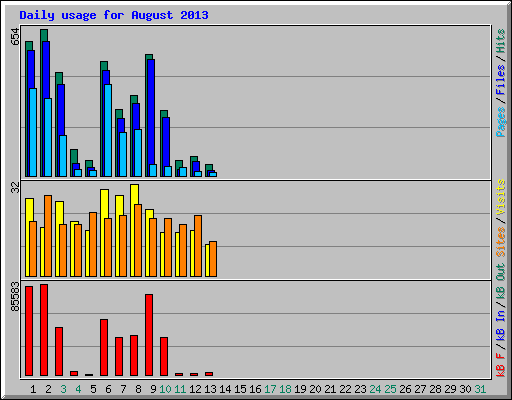
Task: Select day 23 on the date axis
Action: point(360,389)
